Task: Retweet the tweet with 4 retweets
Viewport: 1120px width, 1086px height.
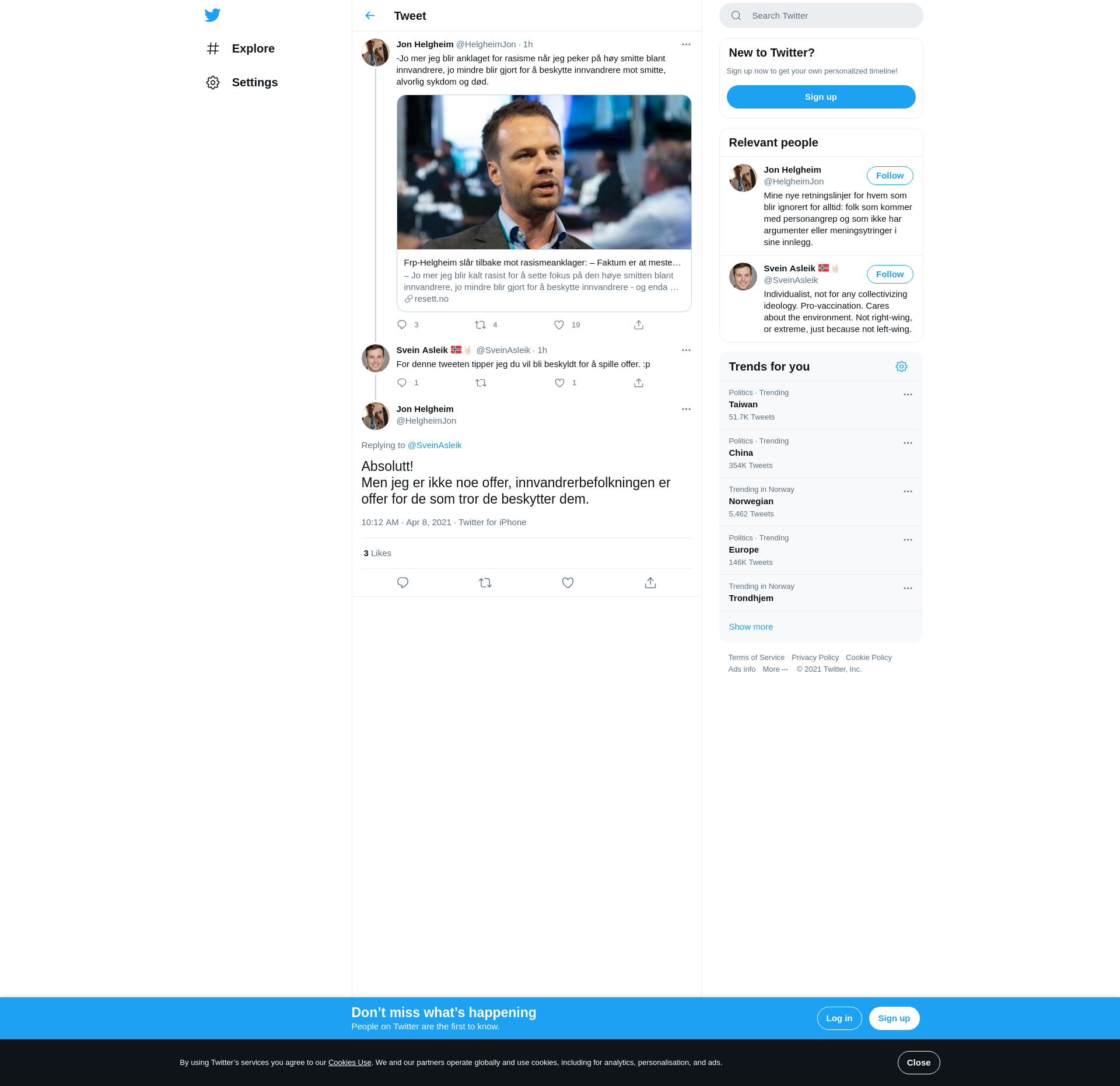Action: [480, 324]
